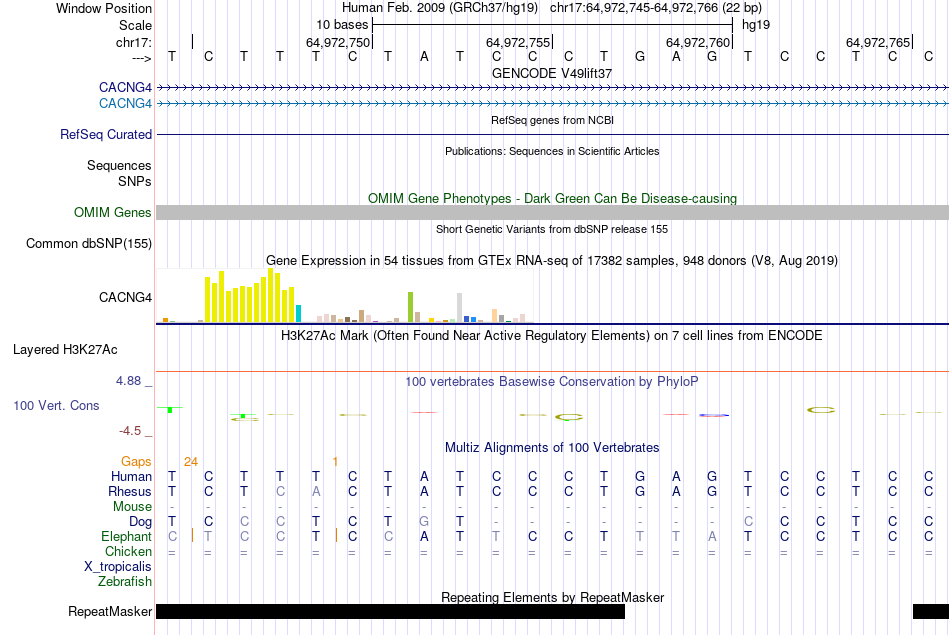Open the OMIM Gene Phenotypes track title
The image size is (950, 635).
553,199
